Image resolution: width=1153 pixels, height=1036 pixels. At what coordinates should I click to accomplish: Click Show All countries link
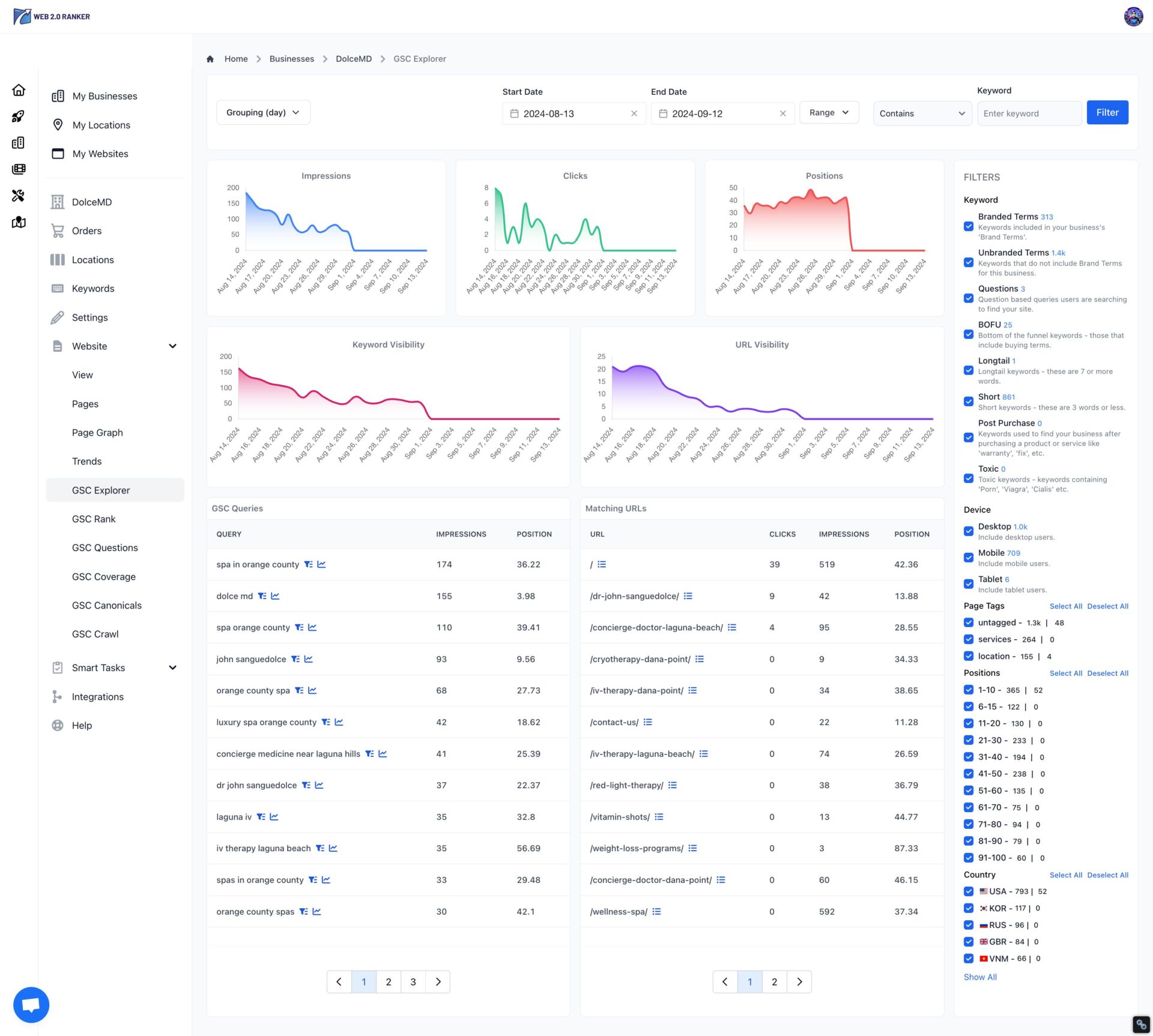pos(979,977)
